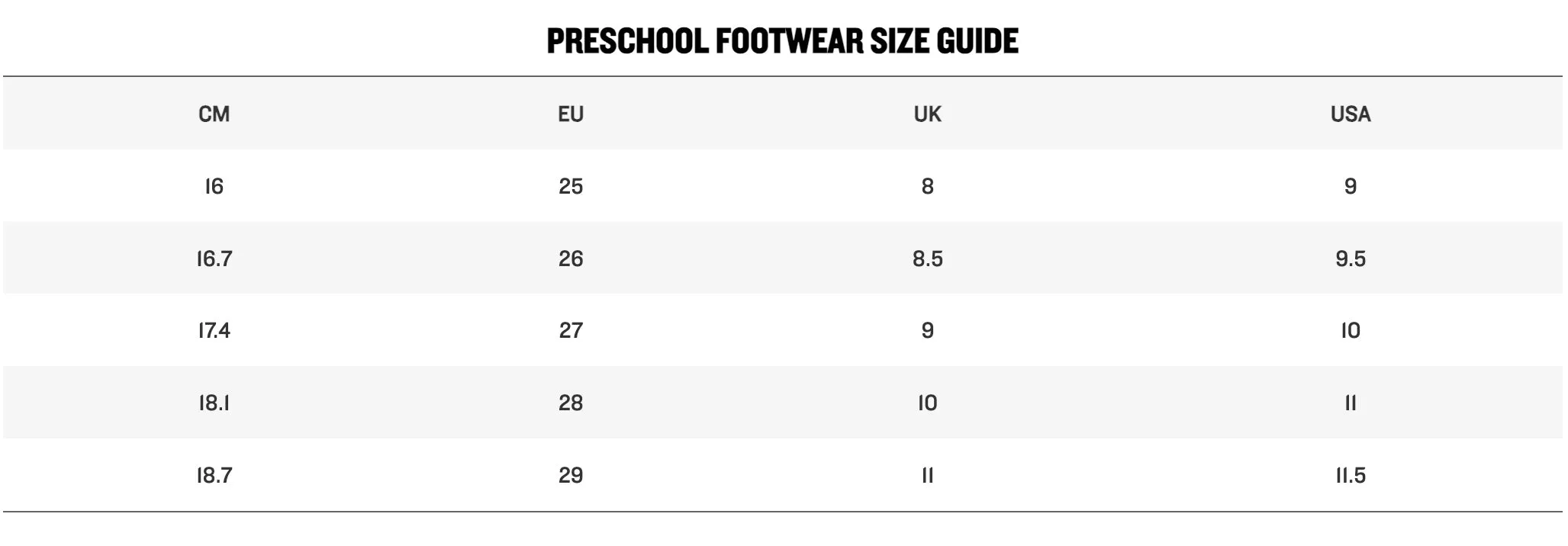Image resolution: width=1568 pixels, height=546 pixels.
Task: Select the USA column header
Action: (1351, 114)
